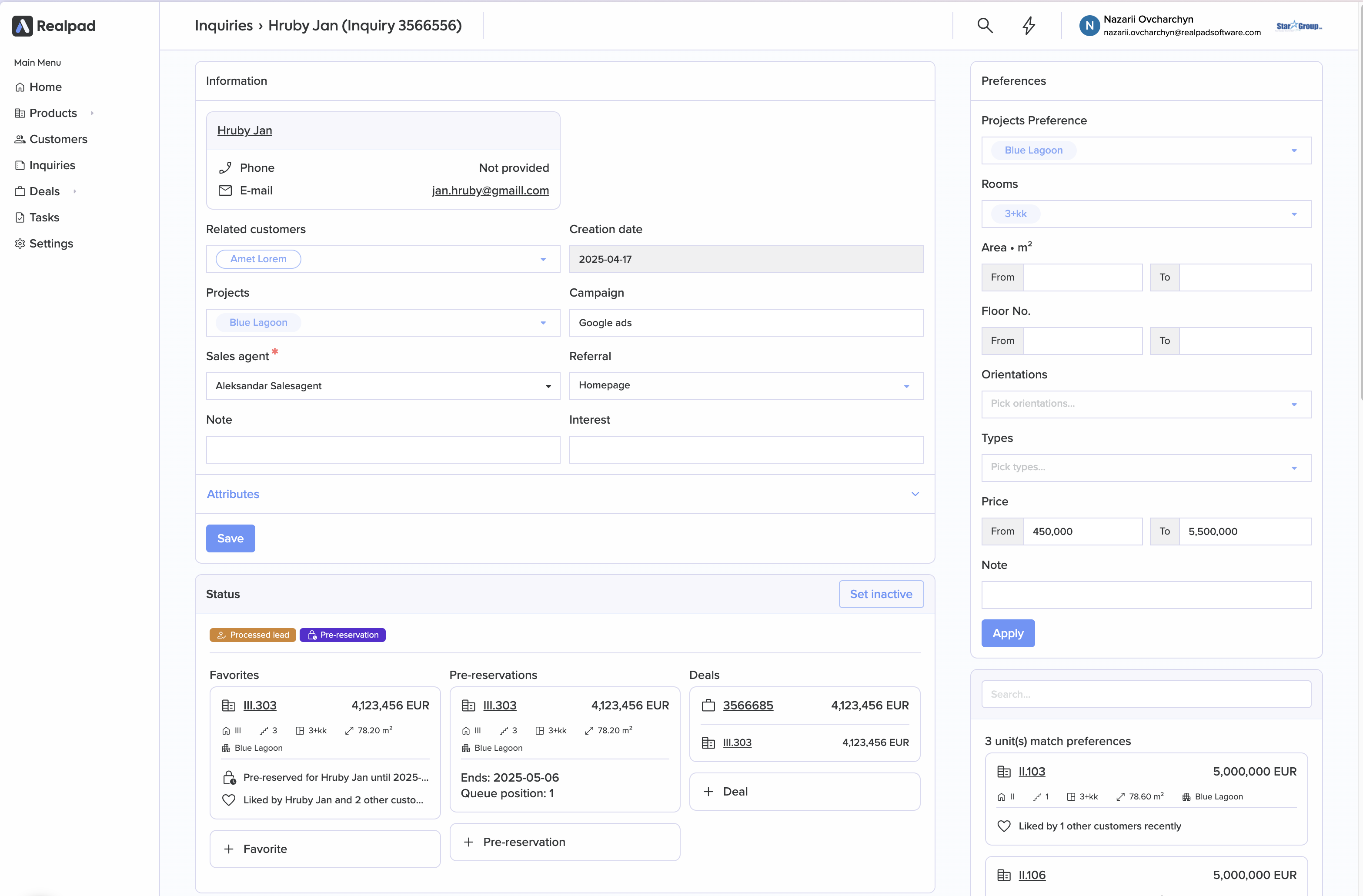Image resolution: width=1363 pixels, height=896 pixels.
Task: Click the Realpad logo icon
Action: [x=22, y=26]
